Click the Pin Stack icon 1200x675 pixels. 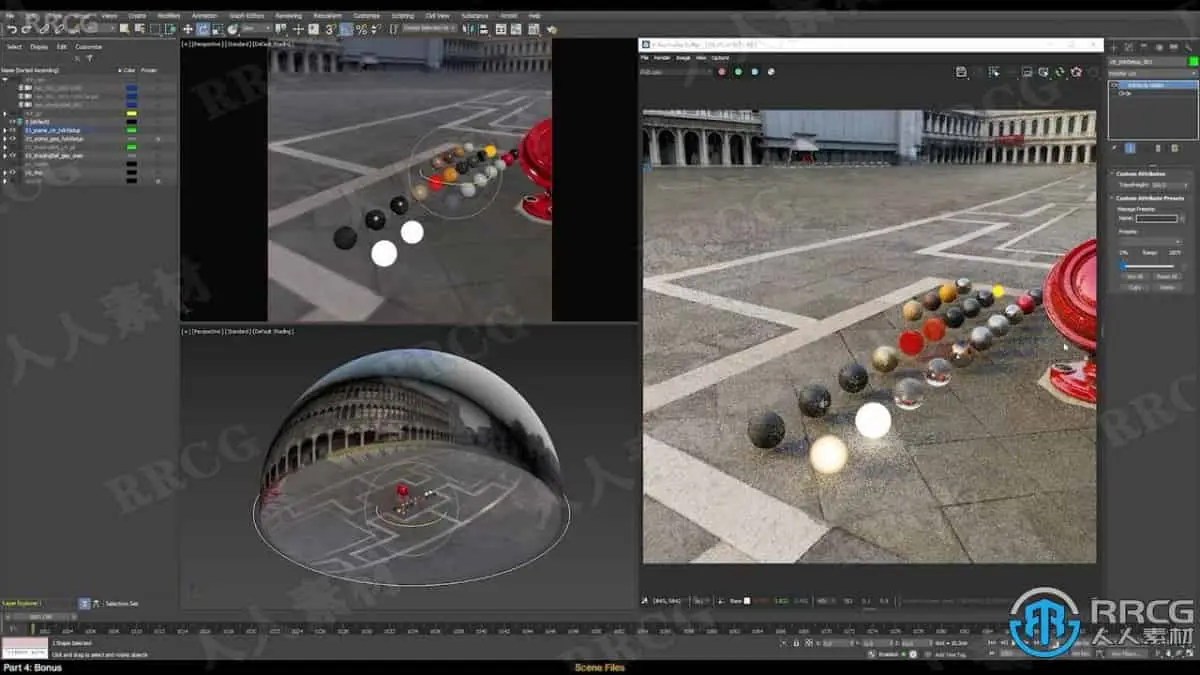coord(1114,148)
